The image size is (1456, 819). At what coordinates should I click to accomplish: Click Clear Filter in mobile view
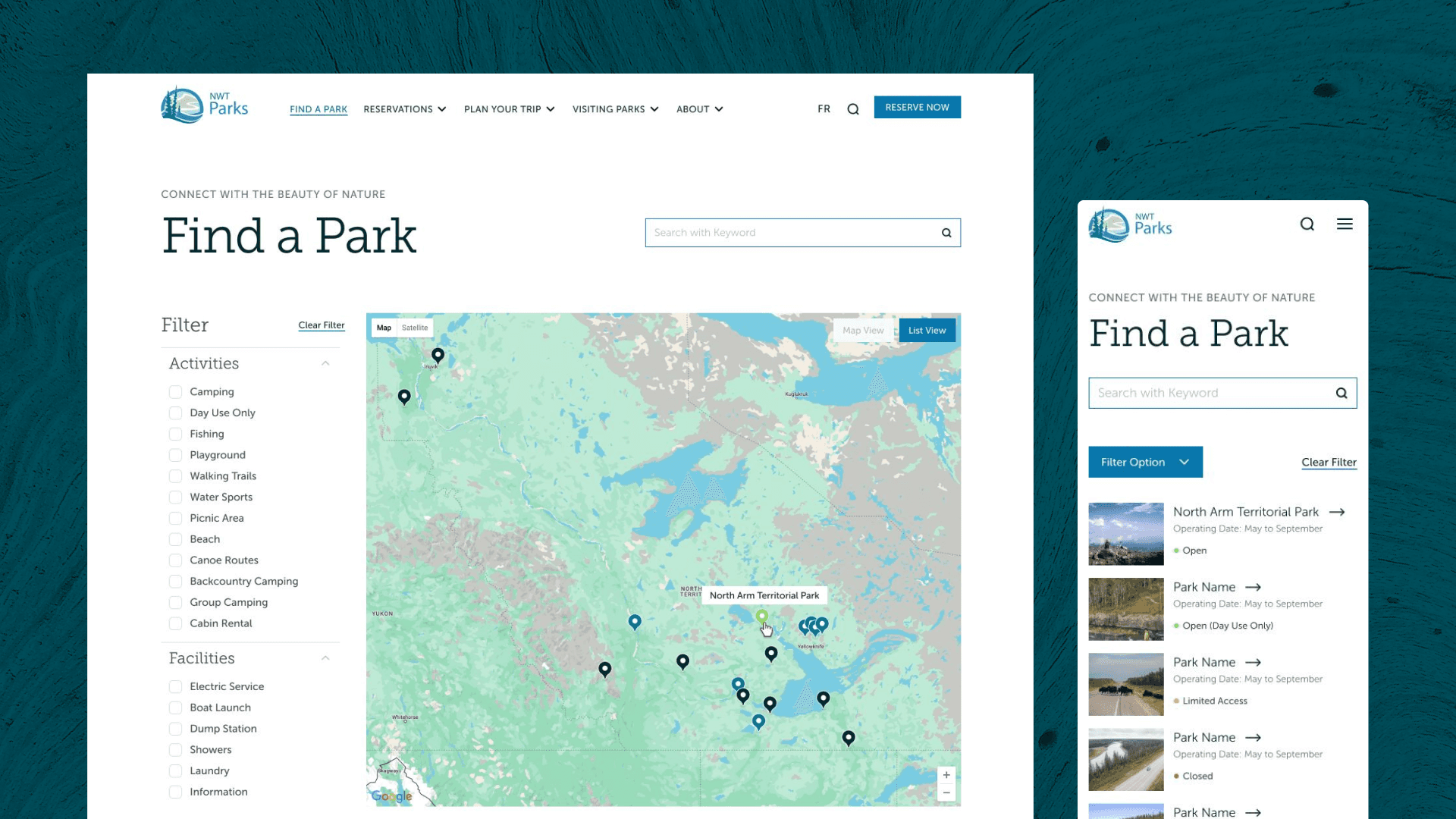point(1329,462)
